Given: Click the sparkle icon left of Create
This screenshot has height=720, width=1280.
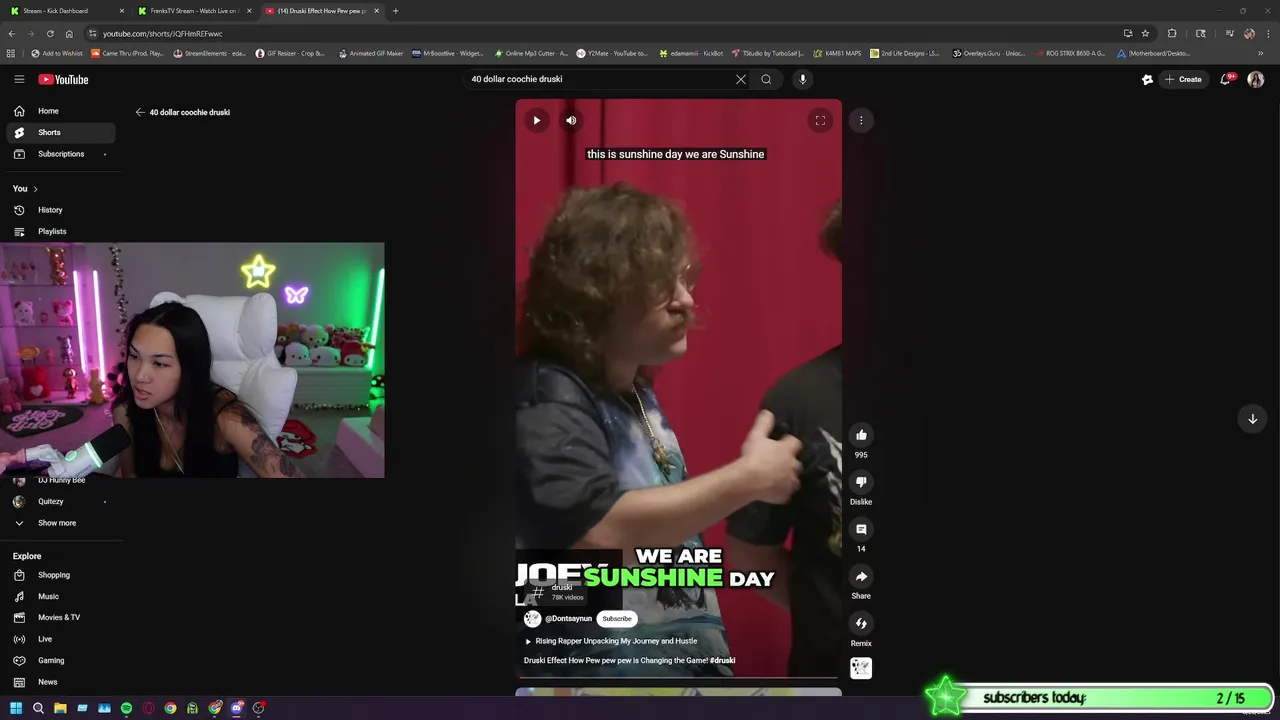Looking at the screenshot, I should pos(1147,79).
